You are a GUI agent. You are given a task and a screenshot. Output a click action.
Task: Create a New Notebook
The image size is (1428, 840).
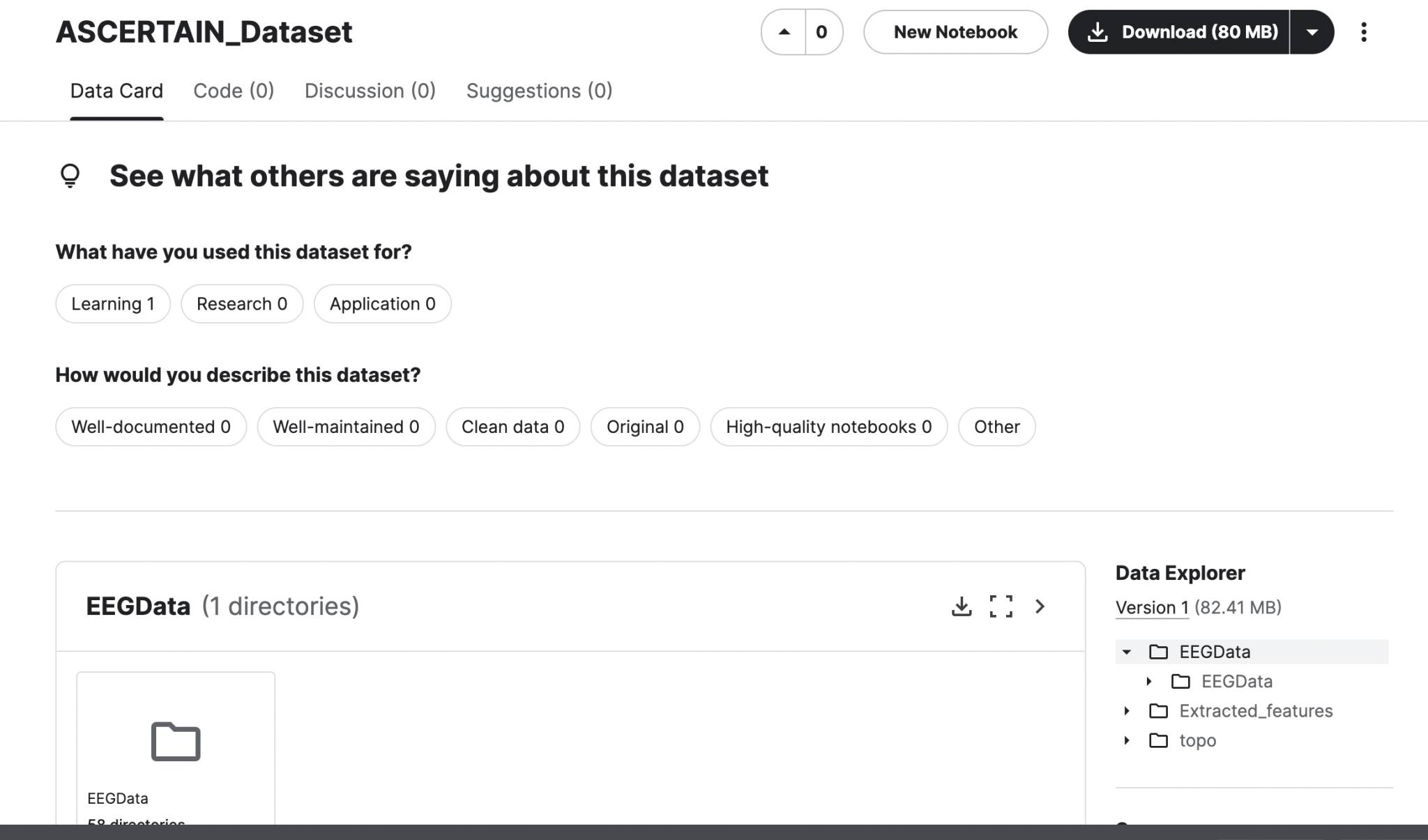955,31
